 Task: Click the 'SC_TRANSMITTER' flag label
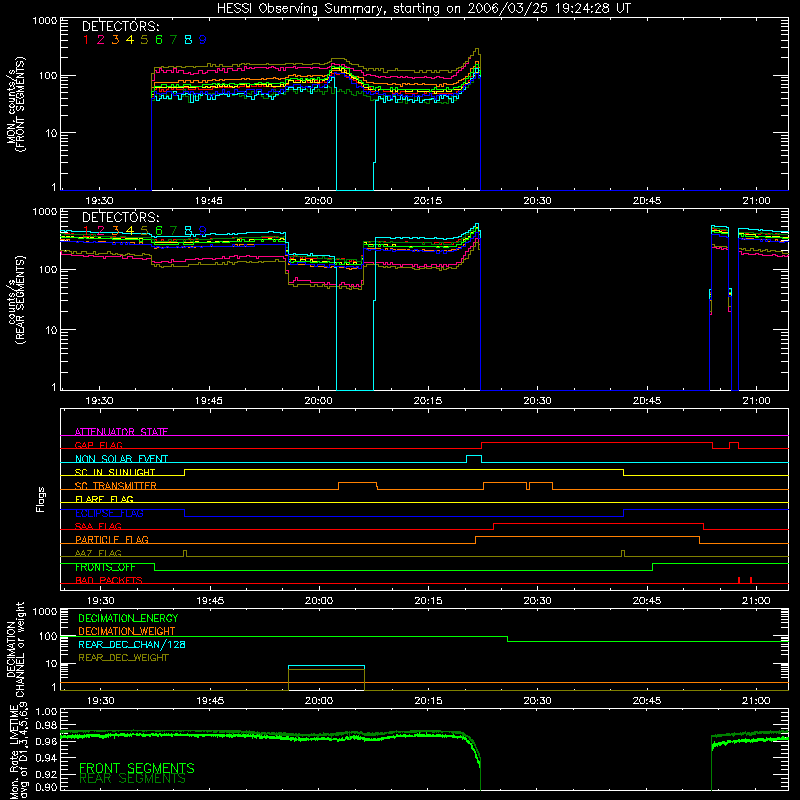coord(116,486)
